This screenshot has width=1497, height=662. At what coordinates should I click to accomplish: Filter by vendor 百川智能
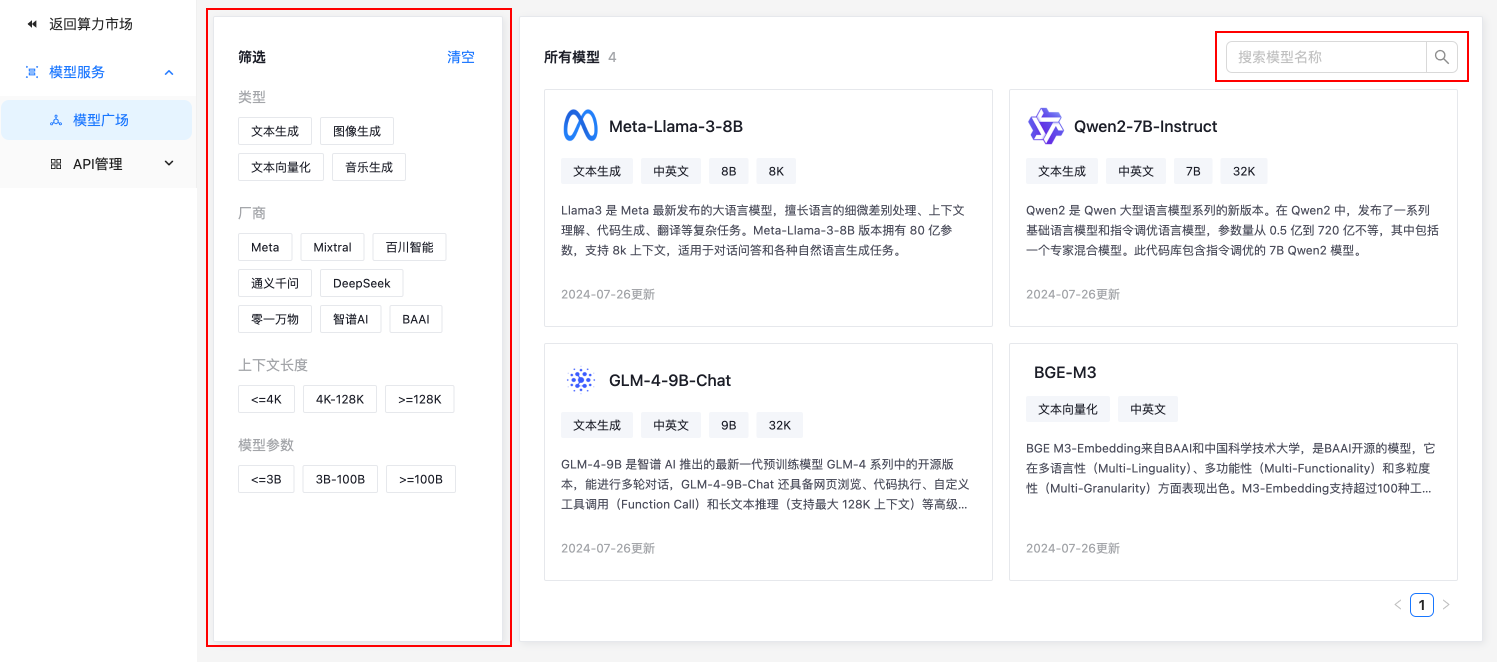click(409, 247)
